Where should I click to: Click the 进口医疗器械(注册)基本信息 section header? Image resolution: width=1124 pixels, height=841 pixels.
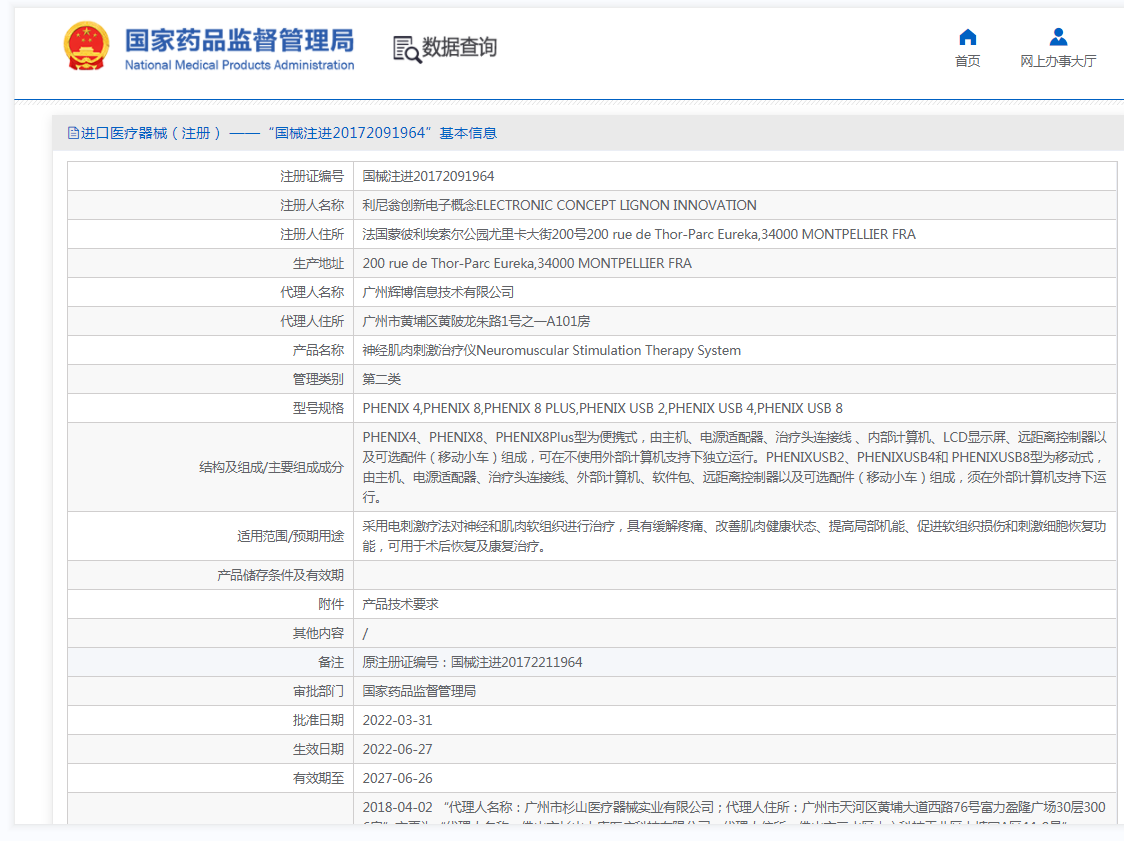288,133
